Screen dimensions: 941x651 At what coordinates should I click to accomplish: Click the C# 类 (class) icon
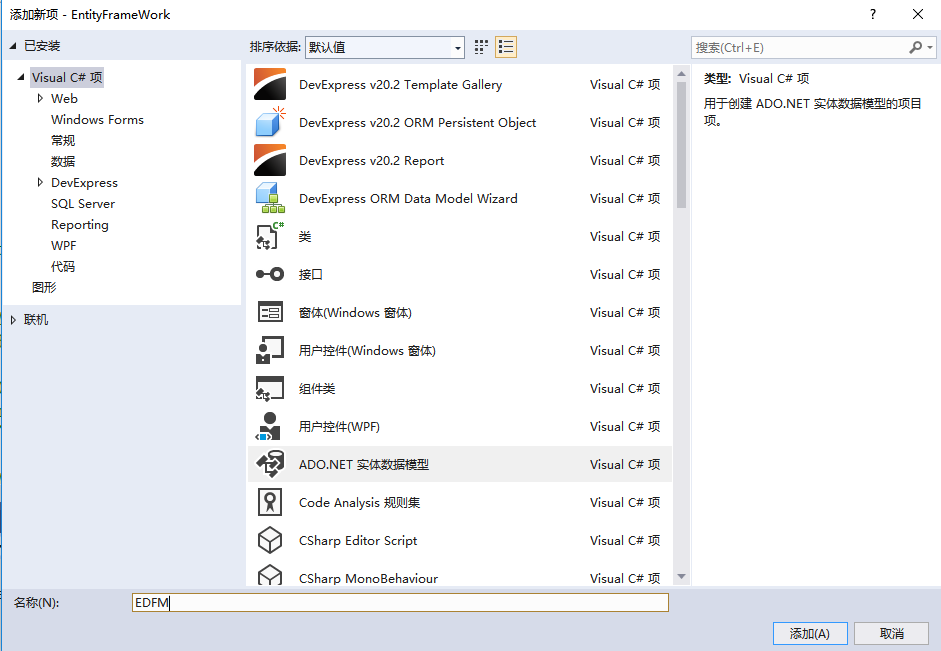[x=269, y=236]
